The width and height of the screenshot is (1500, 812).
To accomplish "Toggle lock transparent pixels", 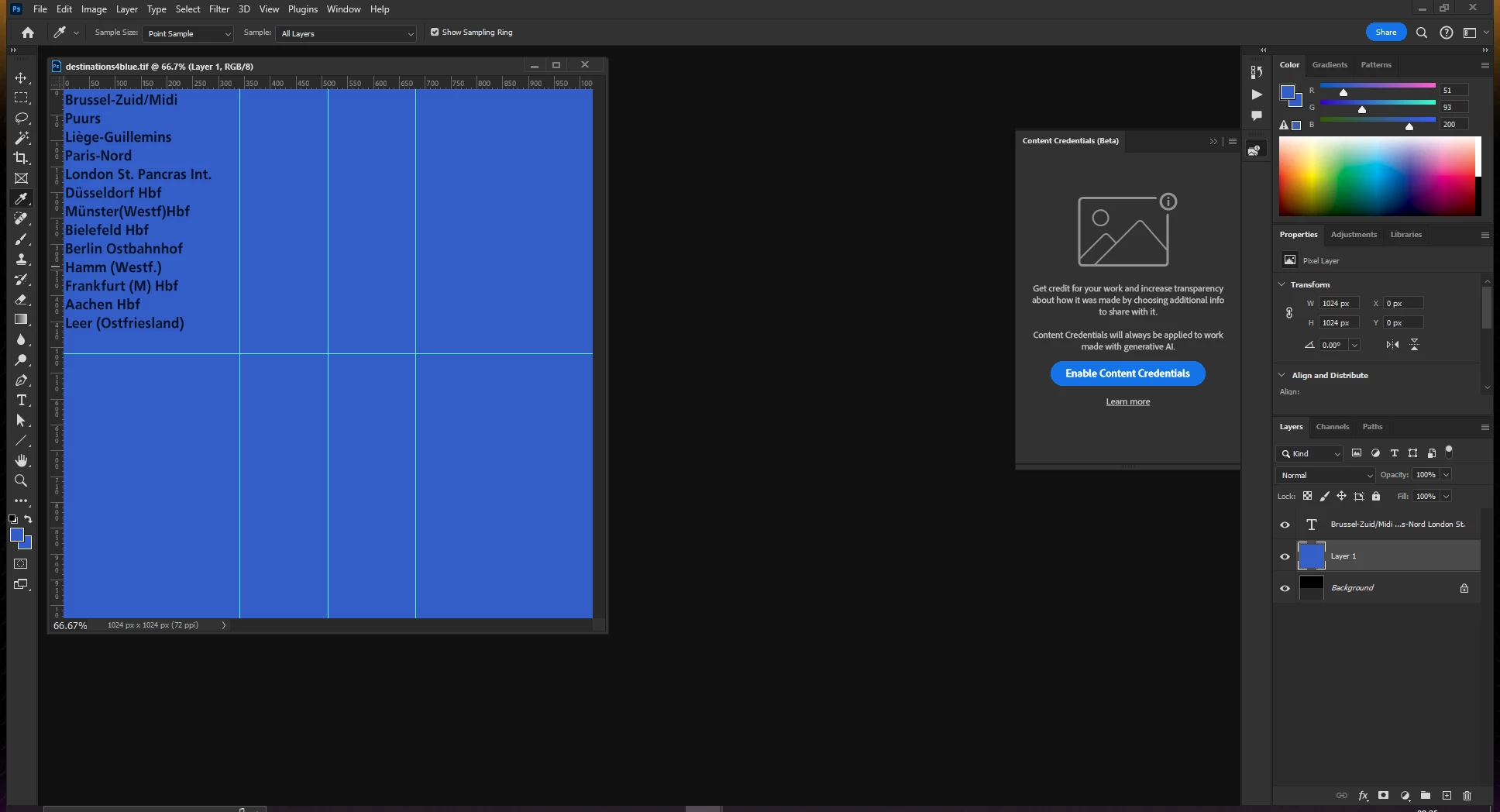I will coord(1307,496).
